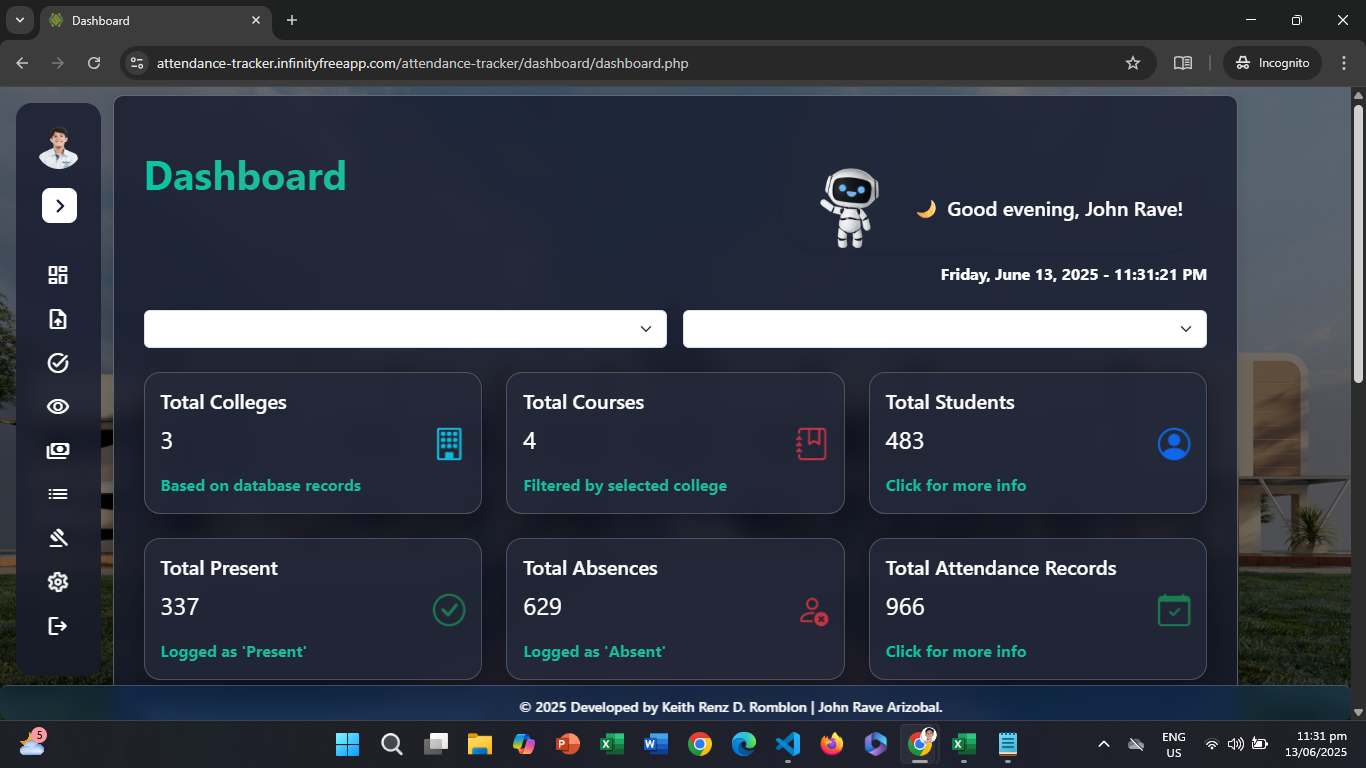This screenshot has width=1366, height=768.
Task: Click "Logged as 'Present'" text
Action: (x=233, y=651)
